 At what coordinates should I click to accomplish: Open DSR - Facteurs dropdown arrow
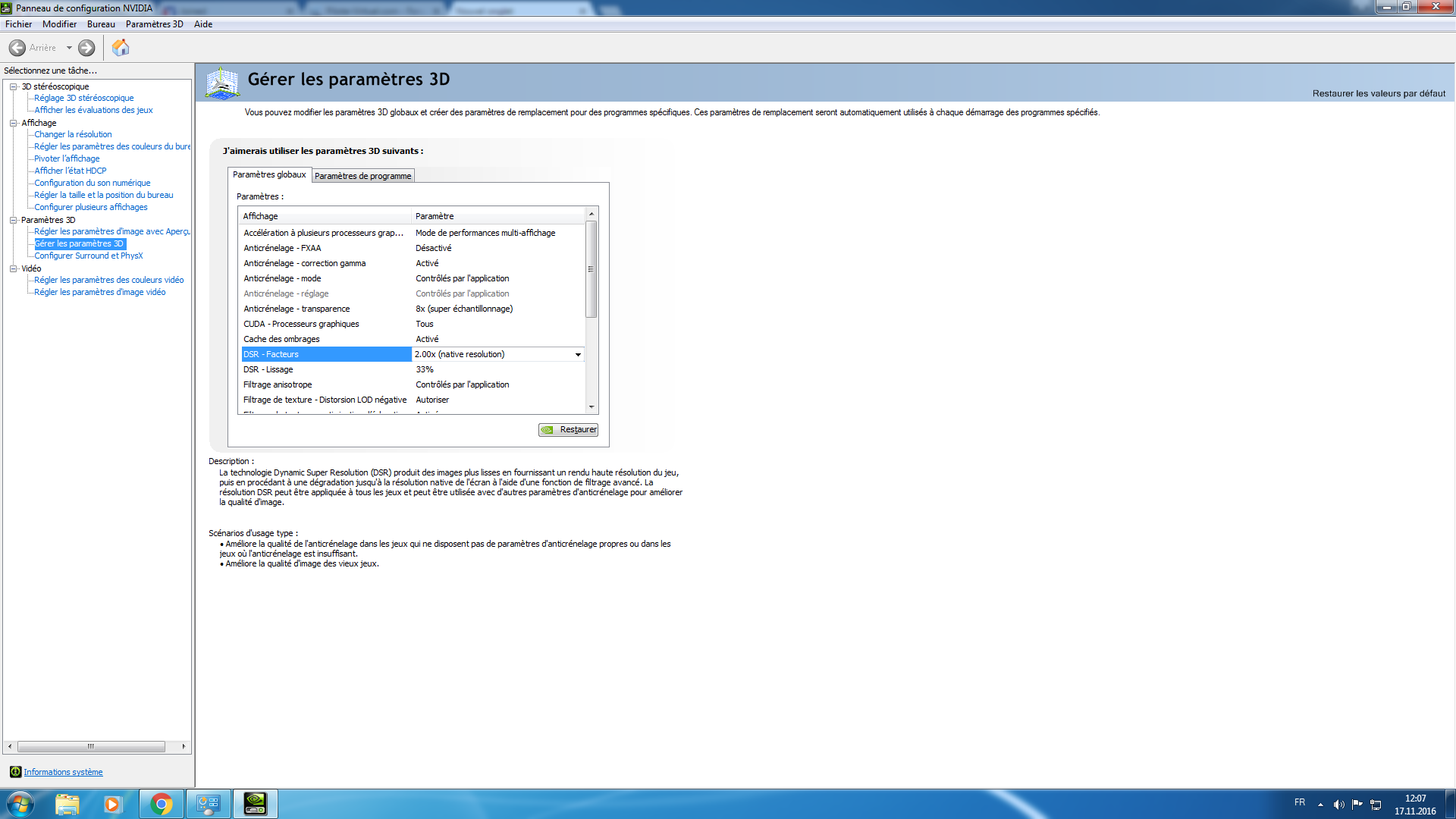coord(578,354)
